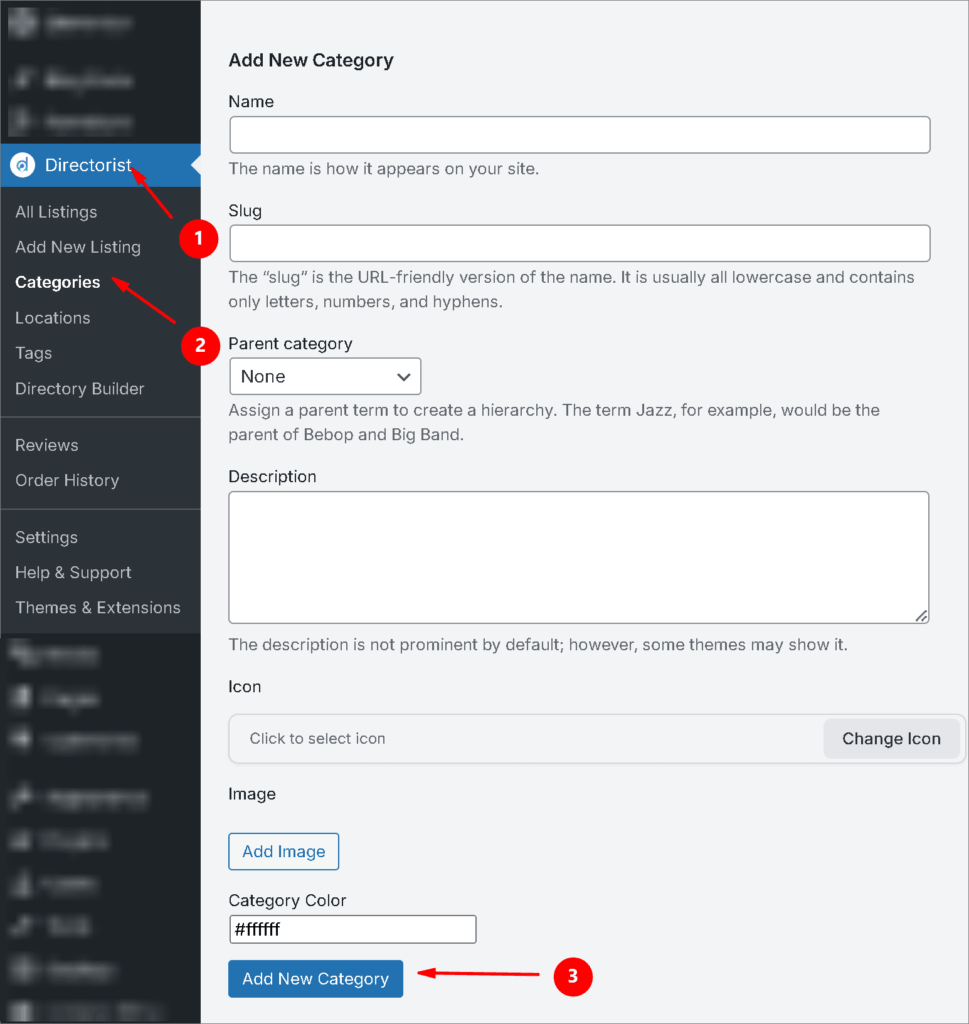Screen dimensions: 969x1024
Task: Go to Themes & Extensions
Action: [x=98, y=607]
